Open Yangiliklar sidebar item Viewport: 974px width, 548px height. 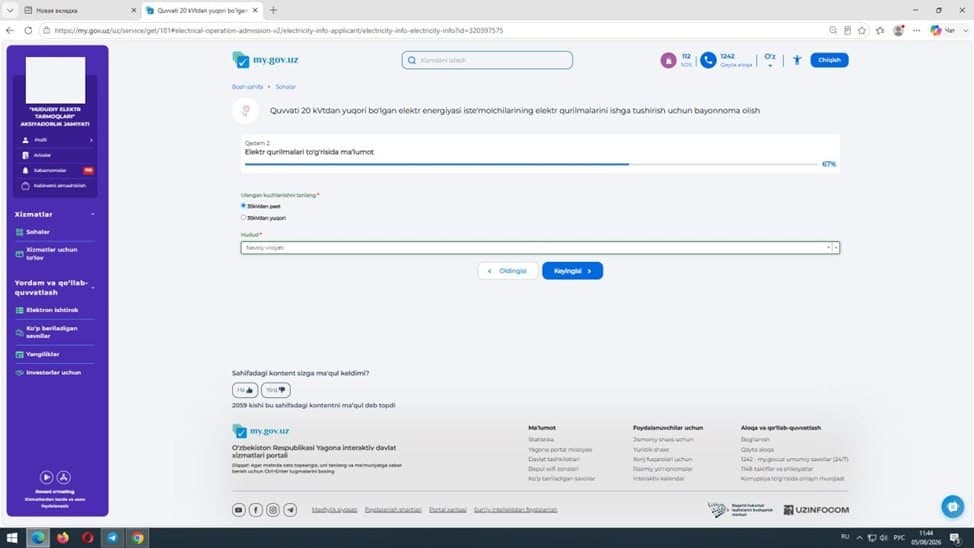pyautogui.click(x=42, y=354)
